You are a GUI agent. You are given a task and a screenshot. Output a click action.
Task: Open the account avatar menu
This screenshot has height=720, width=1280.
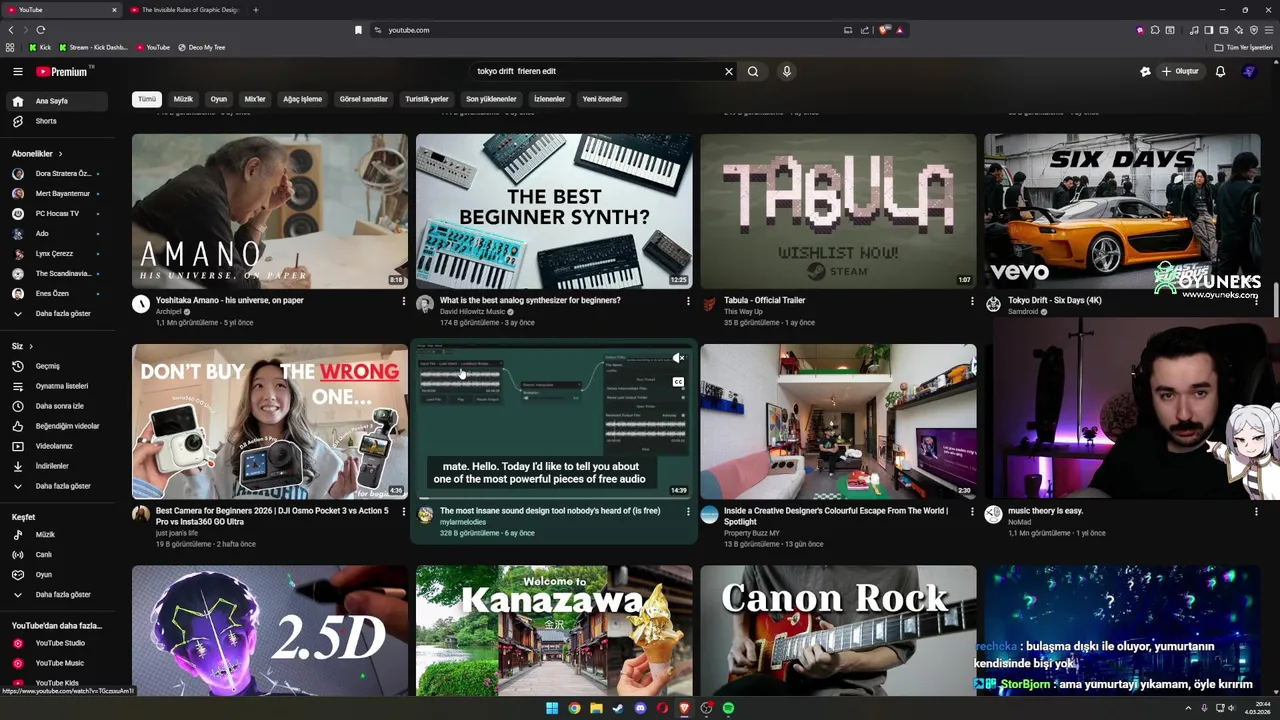pos(1249,71)
